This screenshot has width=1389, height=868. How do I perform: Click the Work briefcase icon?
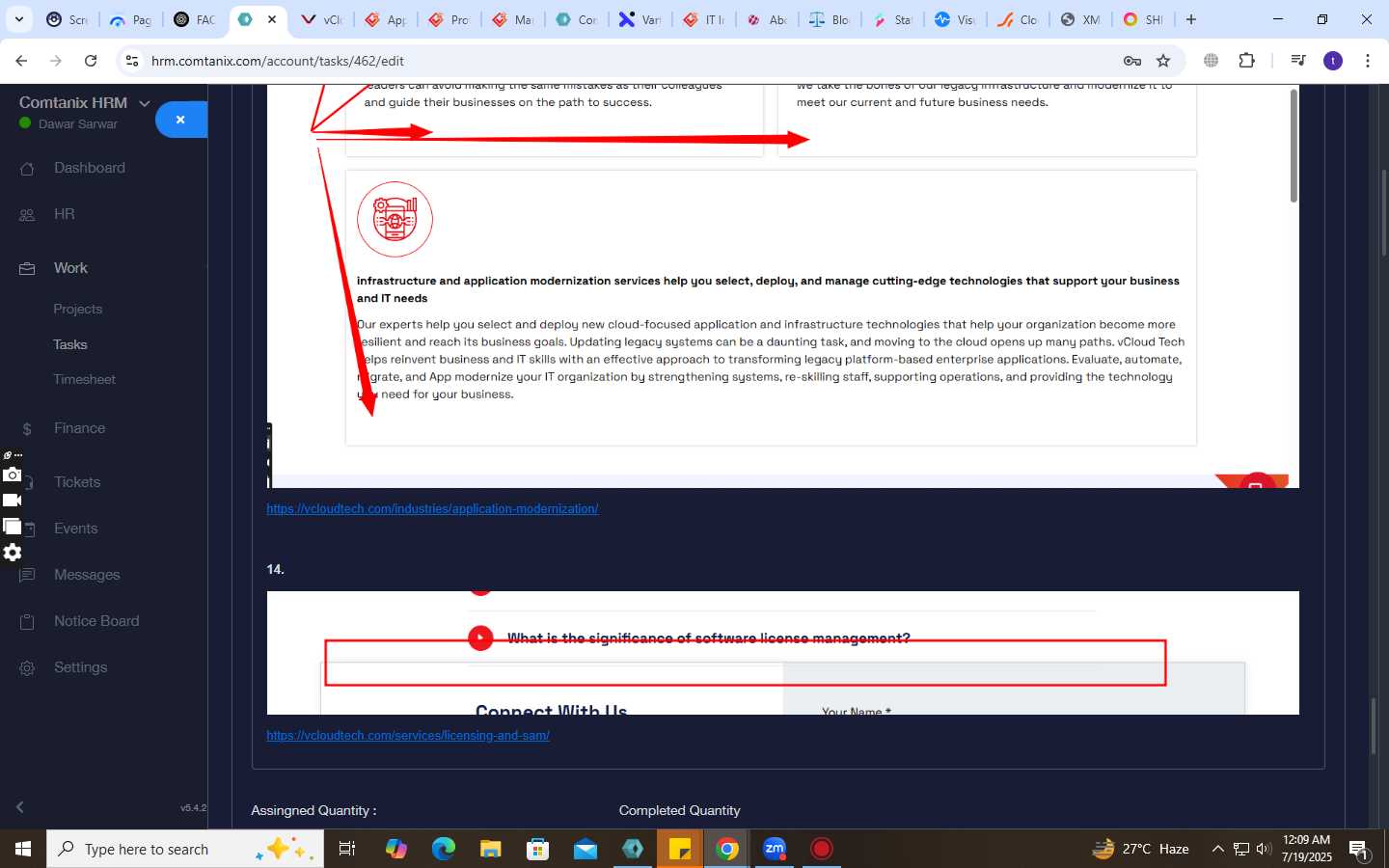click(x=27, y=269)
